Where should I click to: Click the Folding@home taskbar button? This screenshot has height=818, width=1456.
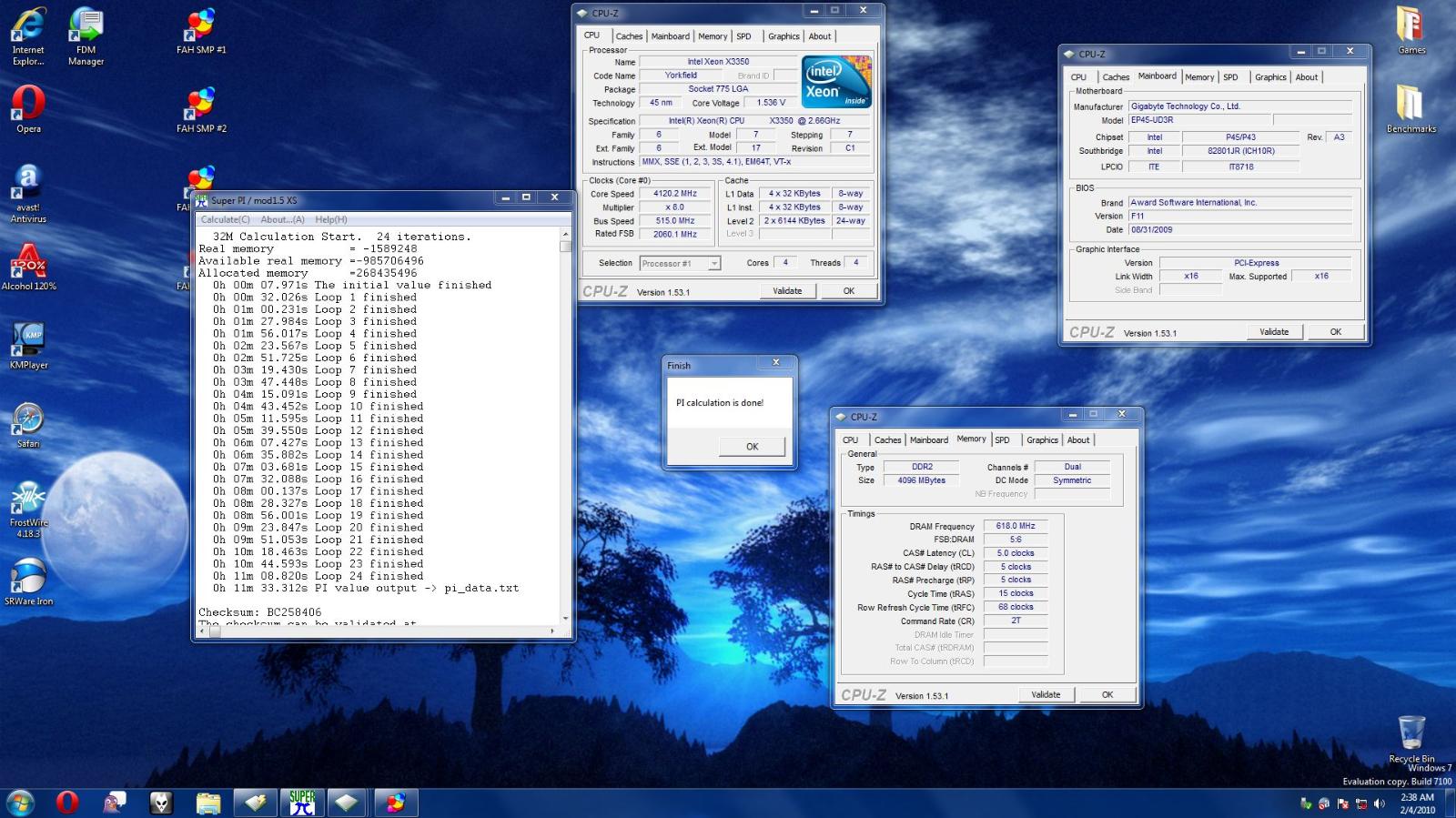396,803
